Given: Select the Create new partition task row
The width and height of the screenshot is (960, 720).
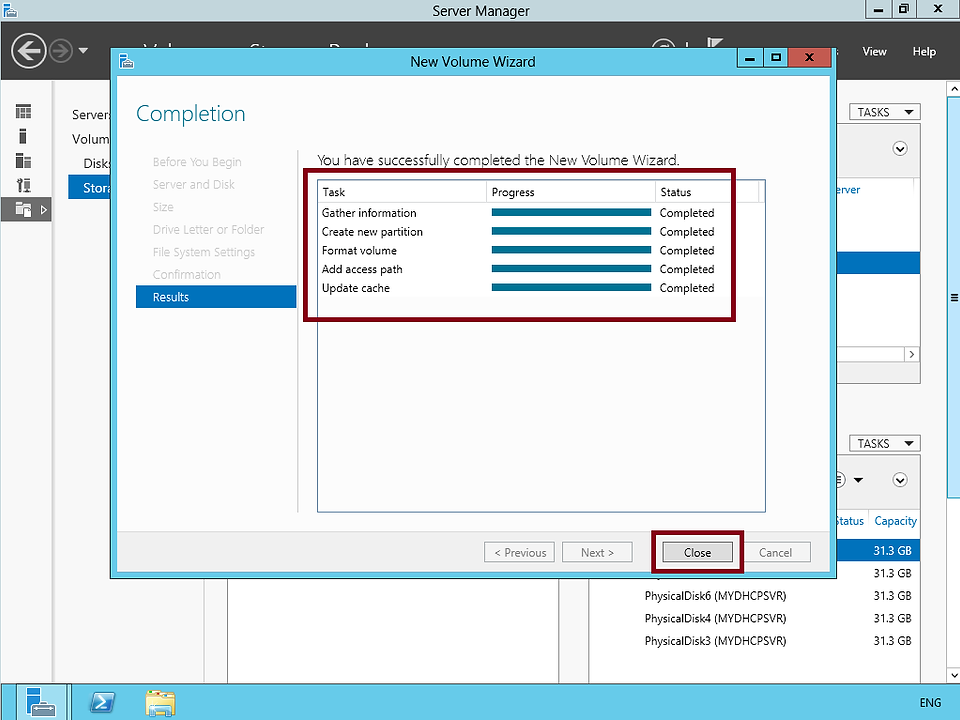Looking at the screenshot, I should point(541,232).
